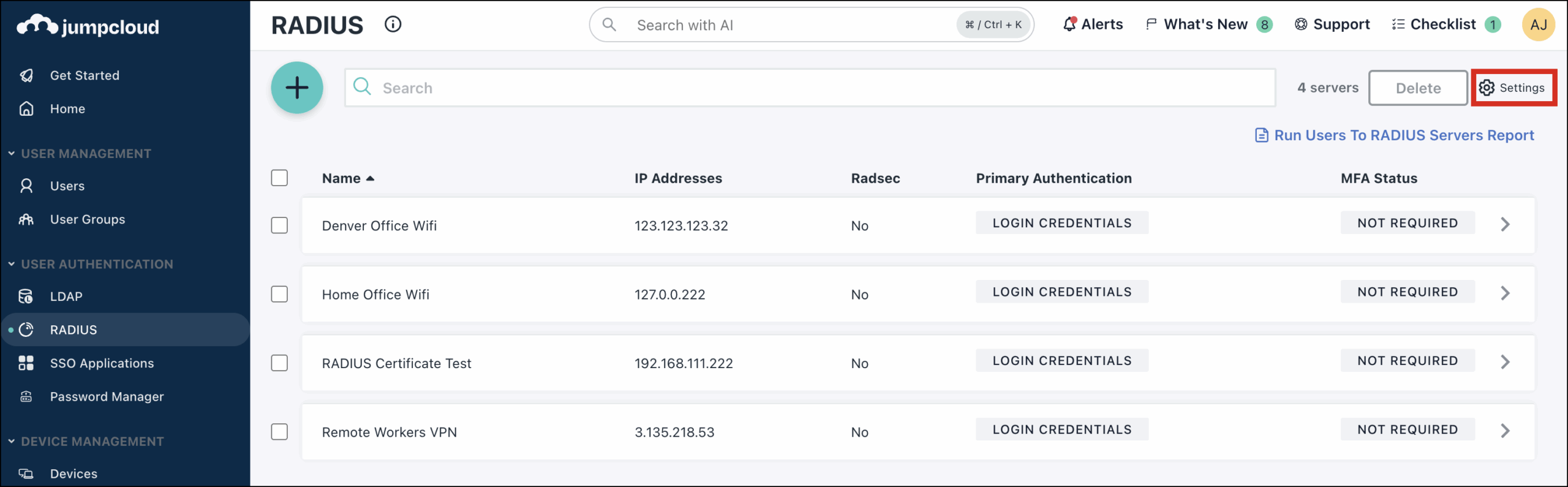Open Support from the top bar

1332,25
